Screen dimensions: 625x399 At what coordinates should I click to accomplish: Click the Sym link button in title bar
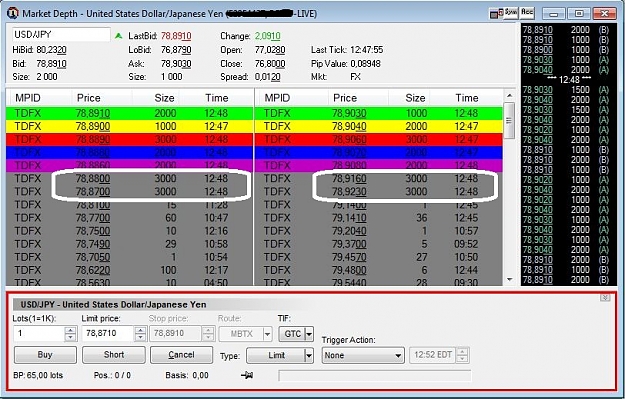pos(510,12)
